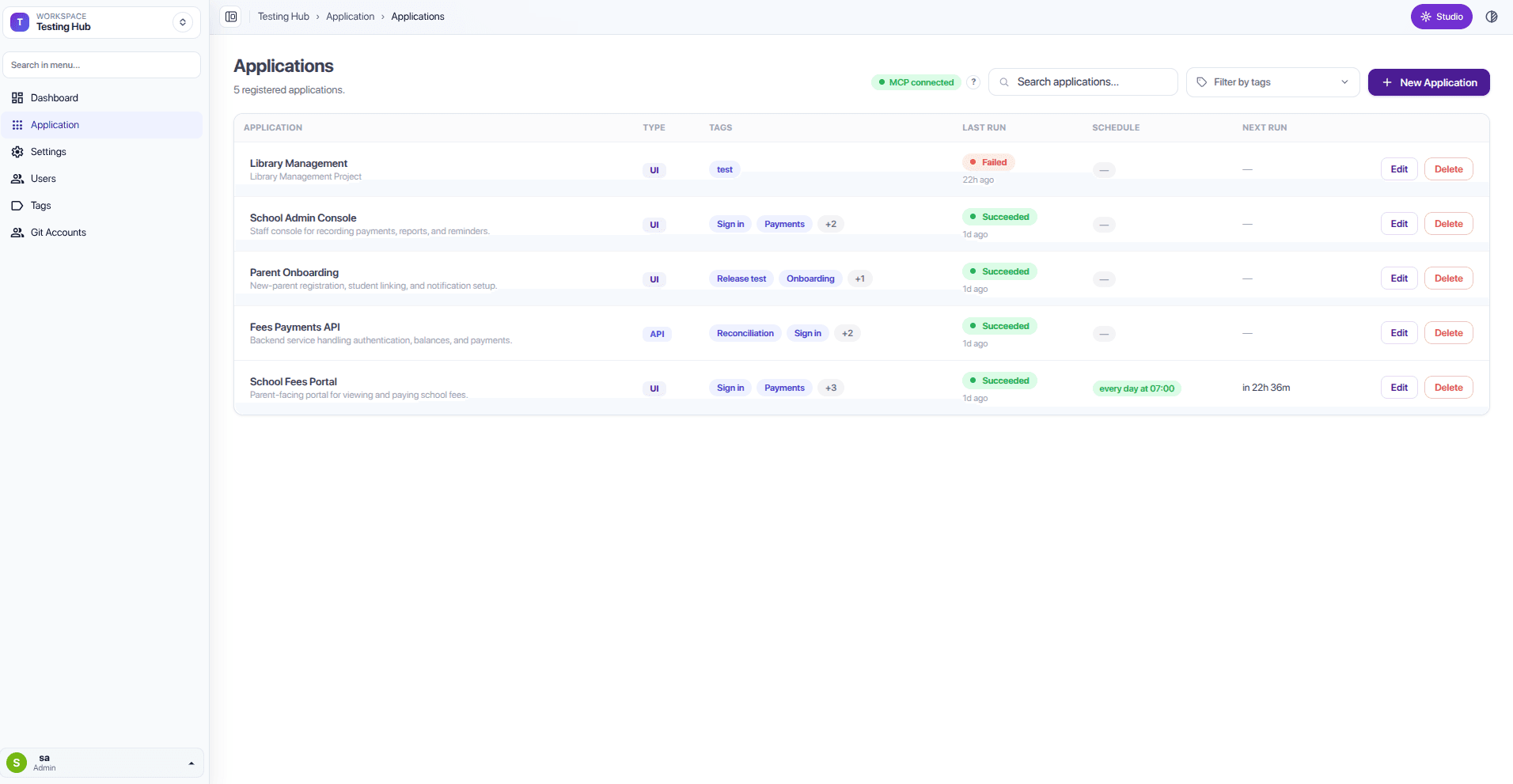The image size is (1513, 784).
Task: Select Application in the sidebar
Action: pos(102,125)
